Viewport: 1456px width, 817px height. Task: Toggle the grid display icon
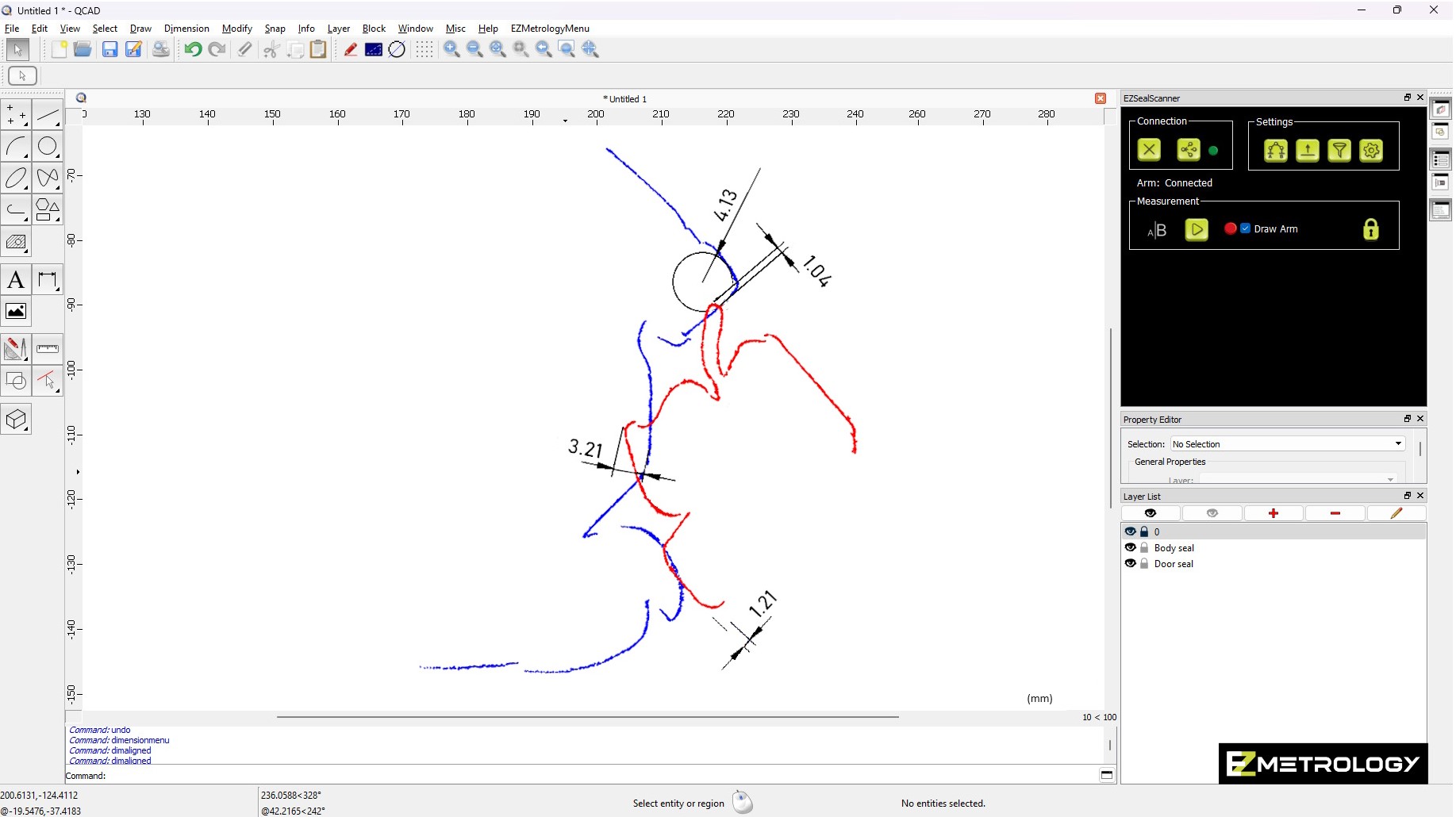pos(425,50)
